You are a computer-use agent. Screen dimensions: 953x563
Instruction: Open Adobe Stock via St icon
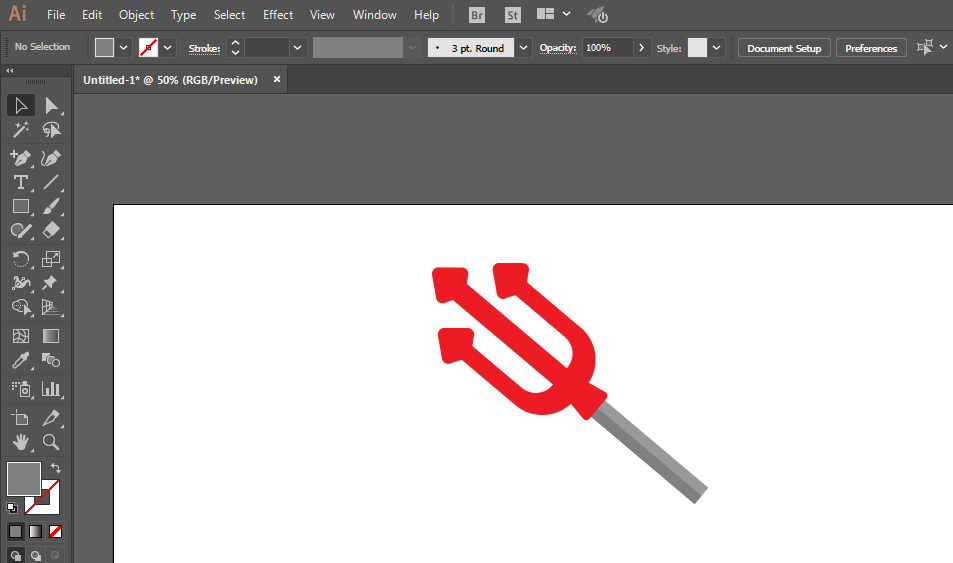pyautogui.click(x=513, y=15)
